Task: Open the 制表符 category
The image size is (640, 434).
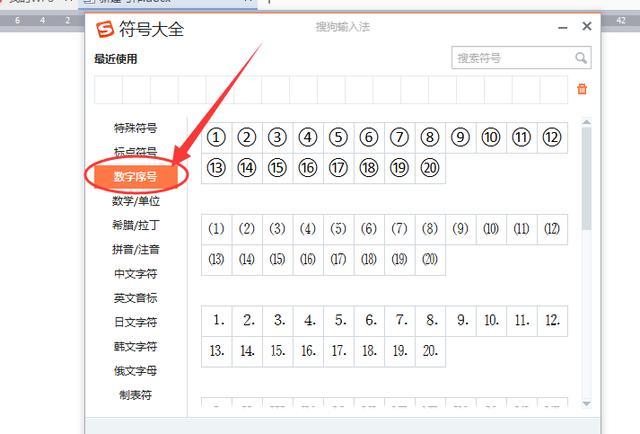Action: 136,395
